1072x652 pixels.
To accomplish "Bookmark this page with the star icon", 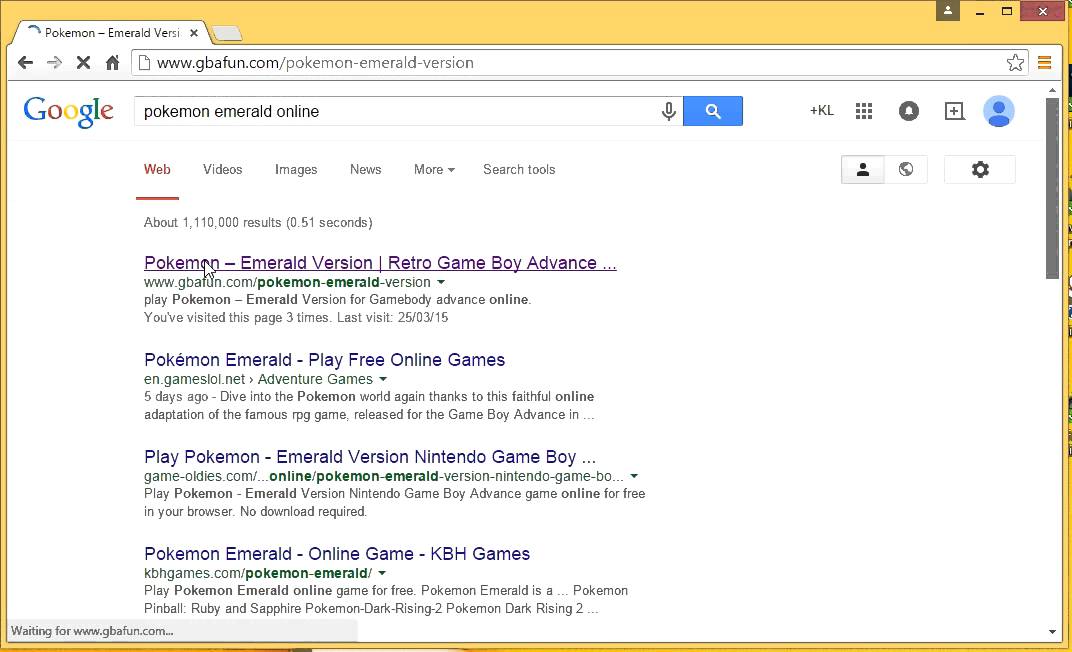I will tap(1015, 63).
